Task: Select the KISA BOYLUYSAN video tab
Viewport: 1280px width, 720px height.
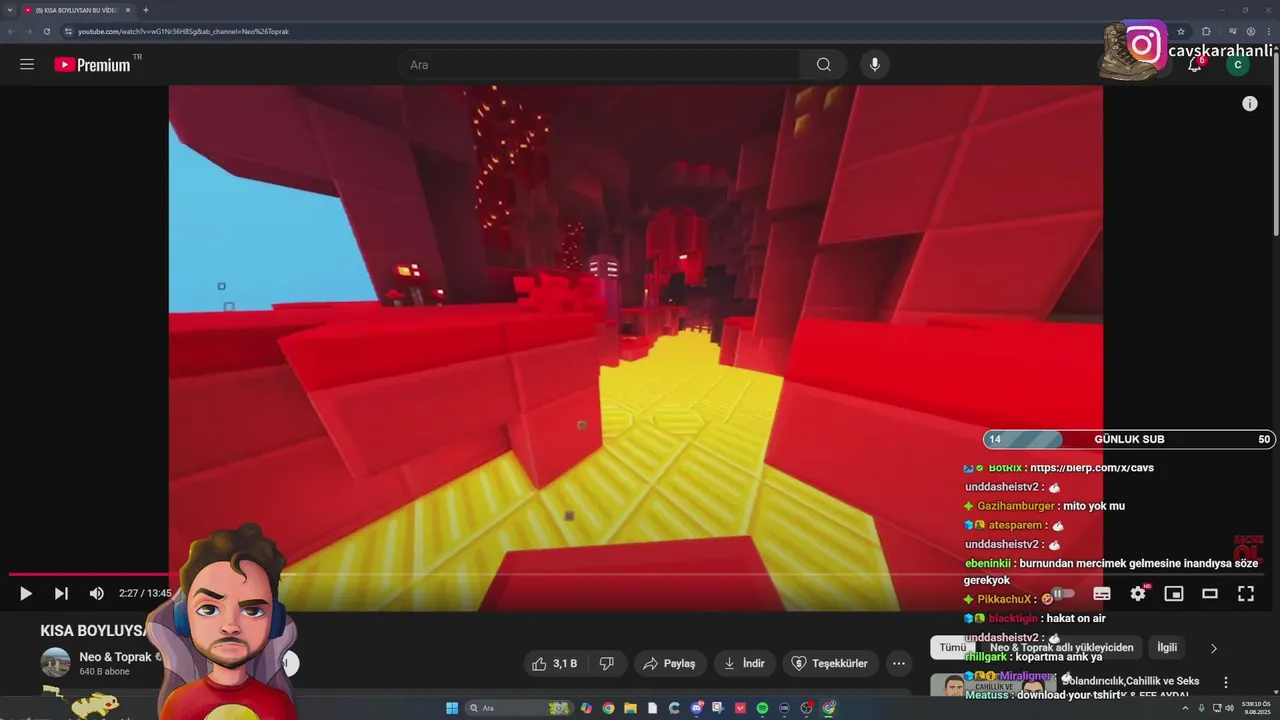Action: [77, 10]
